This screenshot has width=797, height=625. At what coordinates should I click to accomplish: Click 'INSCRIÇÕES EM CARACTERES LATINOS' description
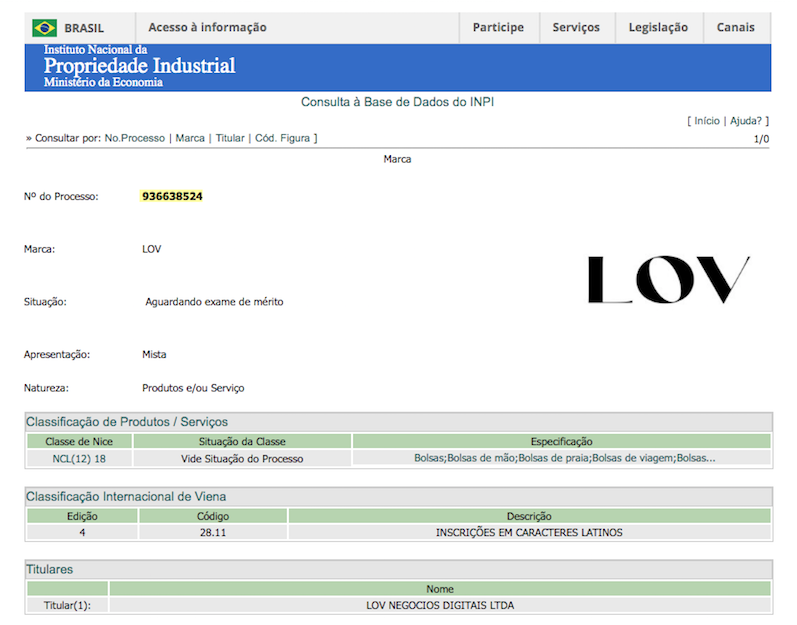click(529, 533)
